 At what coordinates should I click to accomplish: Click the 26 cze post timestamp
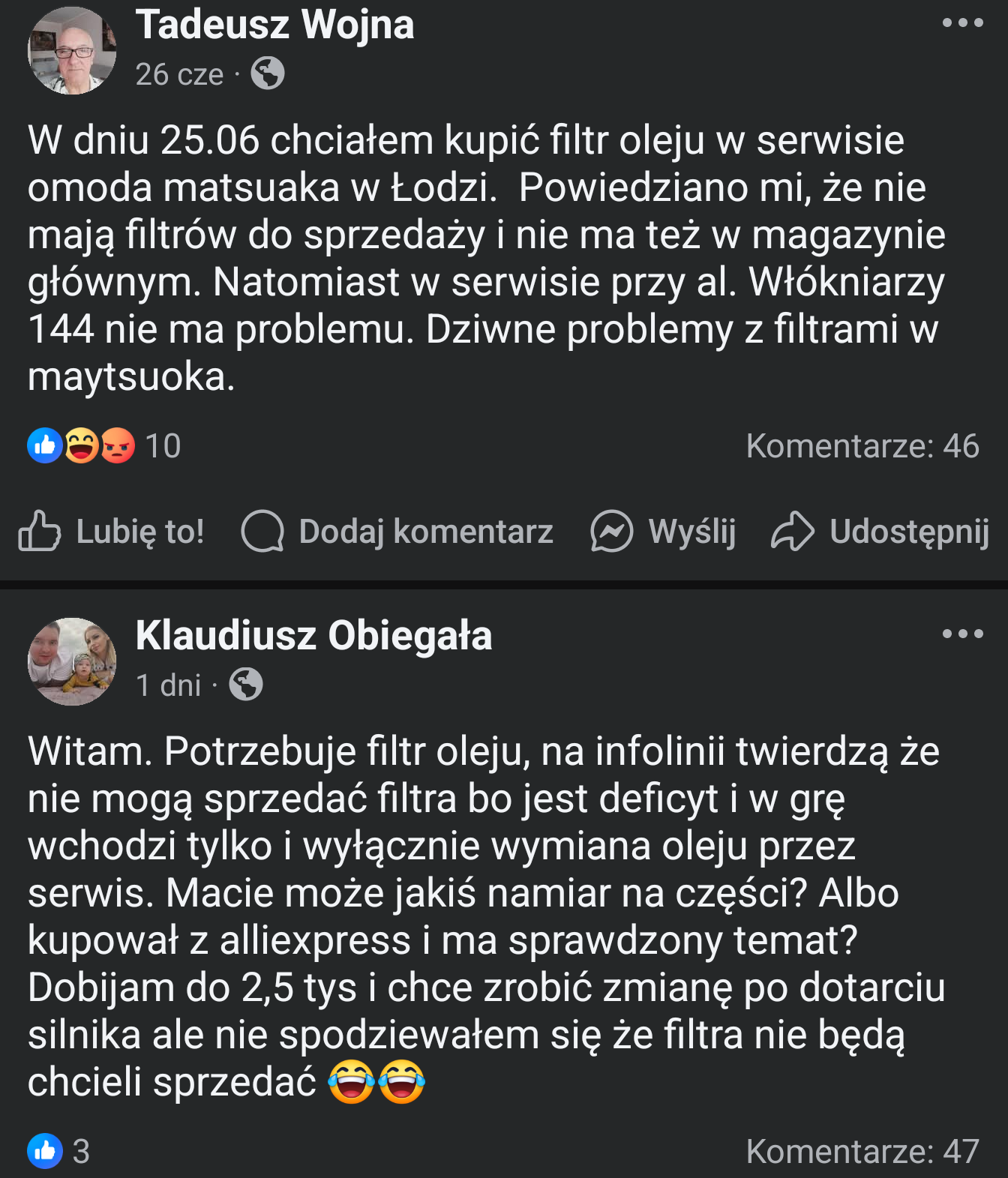tap(179, 74)
